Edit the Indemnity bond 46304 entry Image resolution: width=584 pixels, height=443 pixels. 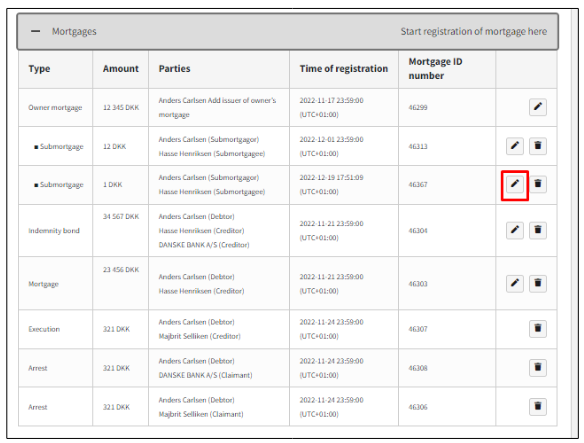(515, 230)
